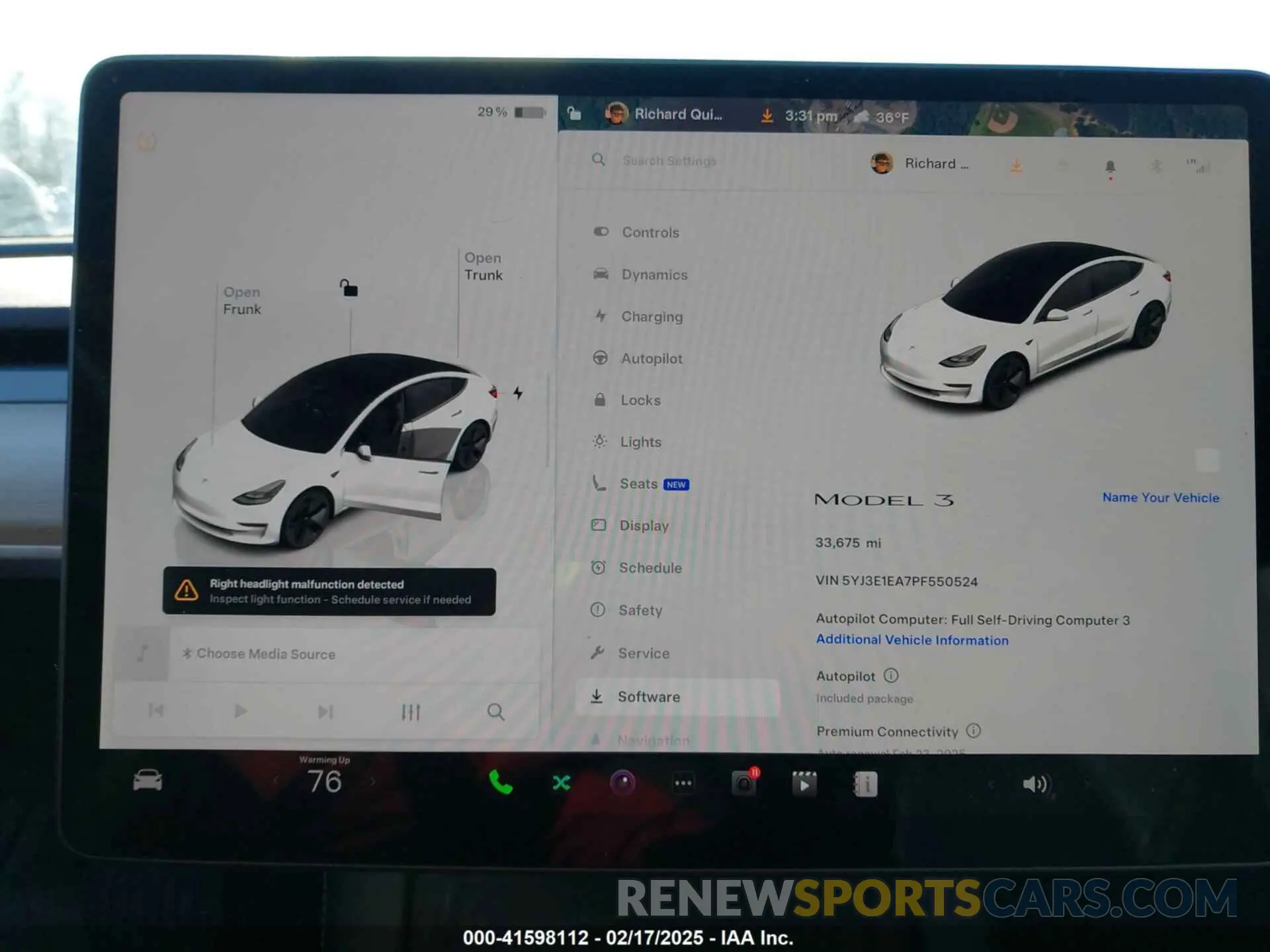Open the green phone app icon
The height and width of the screenshot is (952, 1270).
[x=500, y=782]
